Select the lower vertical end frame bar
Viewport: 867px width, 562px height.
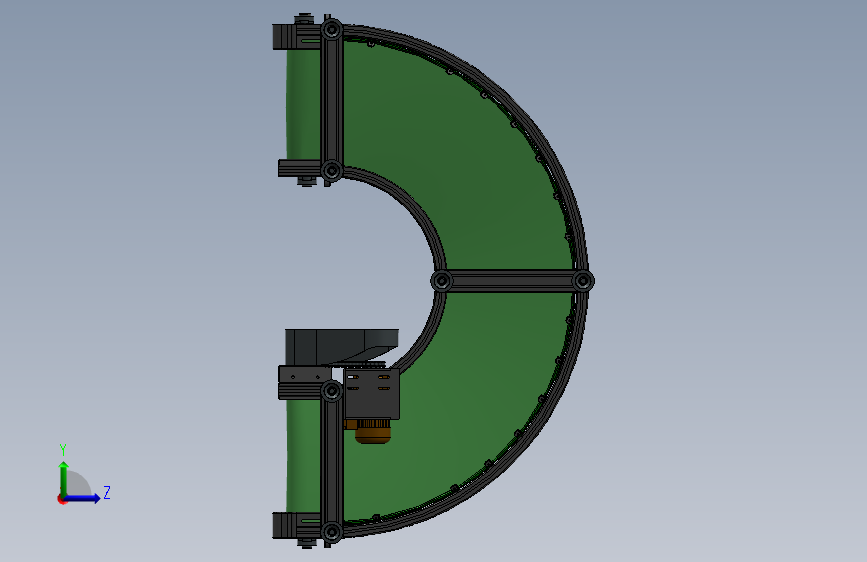pos(332,462)
